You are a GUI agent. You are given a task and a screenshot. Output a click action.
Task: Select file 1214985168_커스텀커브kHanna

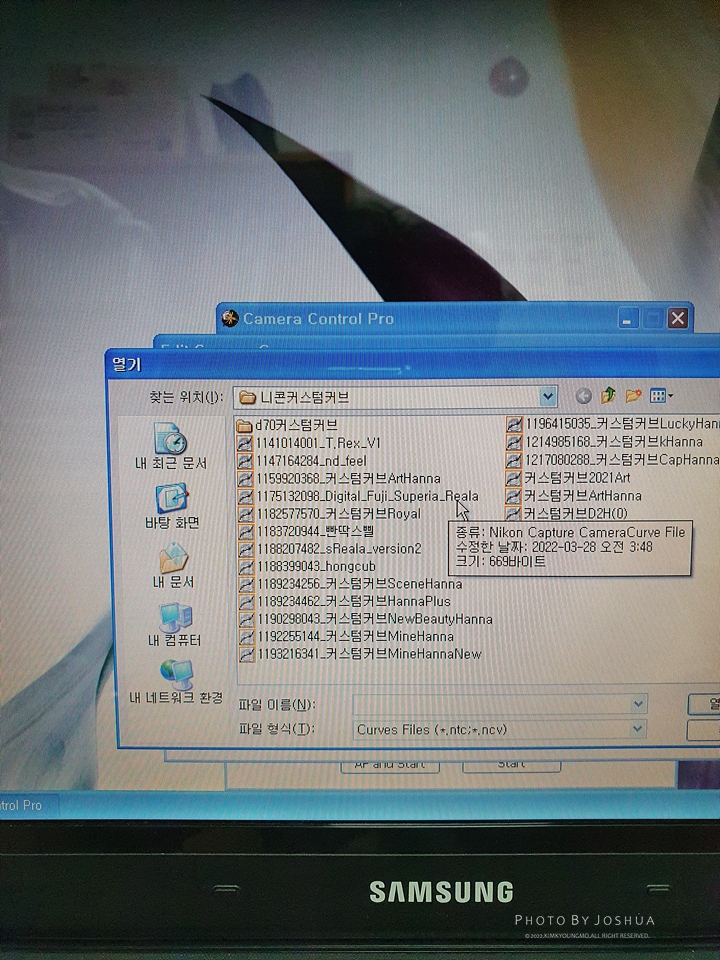click(x=605, y=441)
